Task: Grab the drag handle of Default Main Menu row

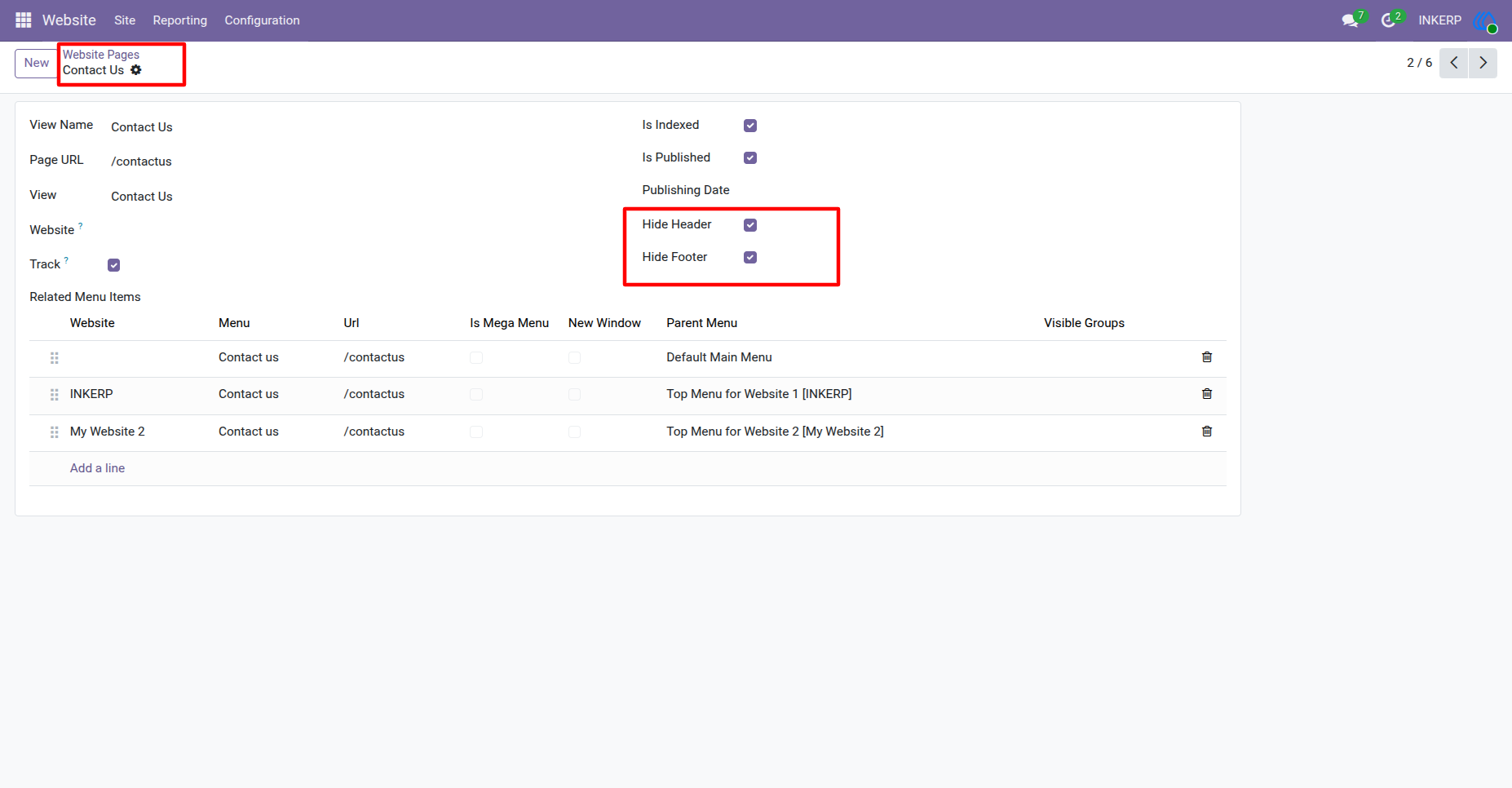Action: coord(55,358)
